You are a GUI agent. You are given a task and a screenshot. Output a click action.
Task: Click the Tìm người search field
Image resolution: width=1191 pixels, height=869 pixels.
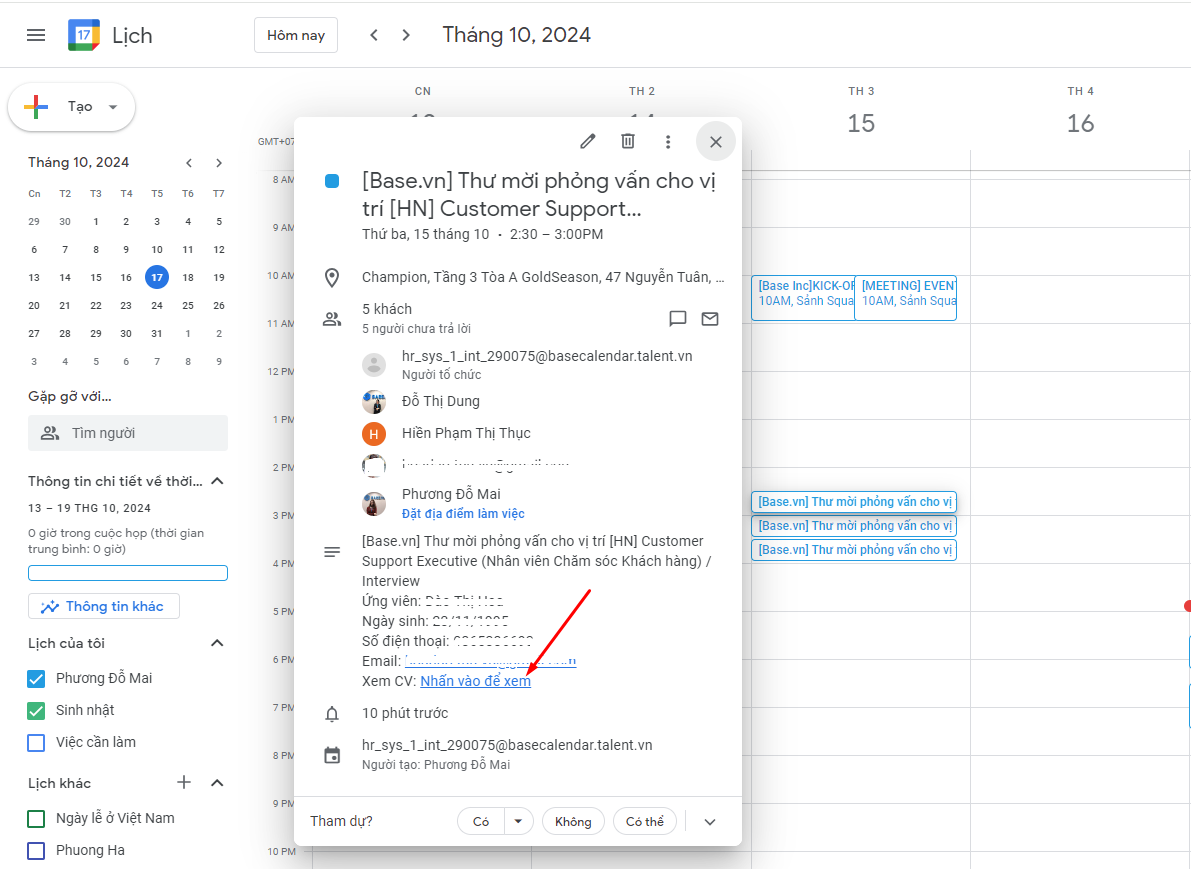[x=128, y=433]
